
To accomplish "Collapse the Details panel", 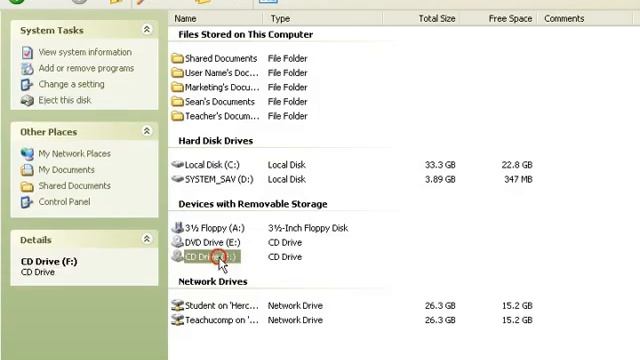I will [147, 239].
